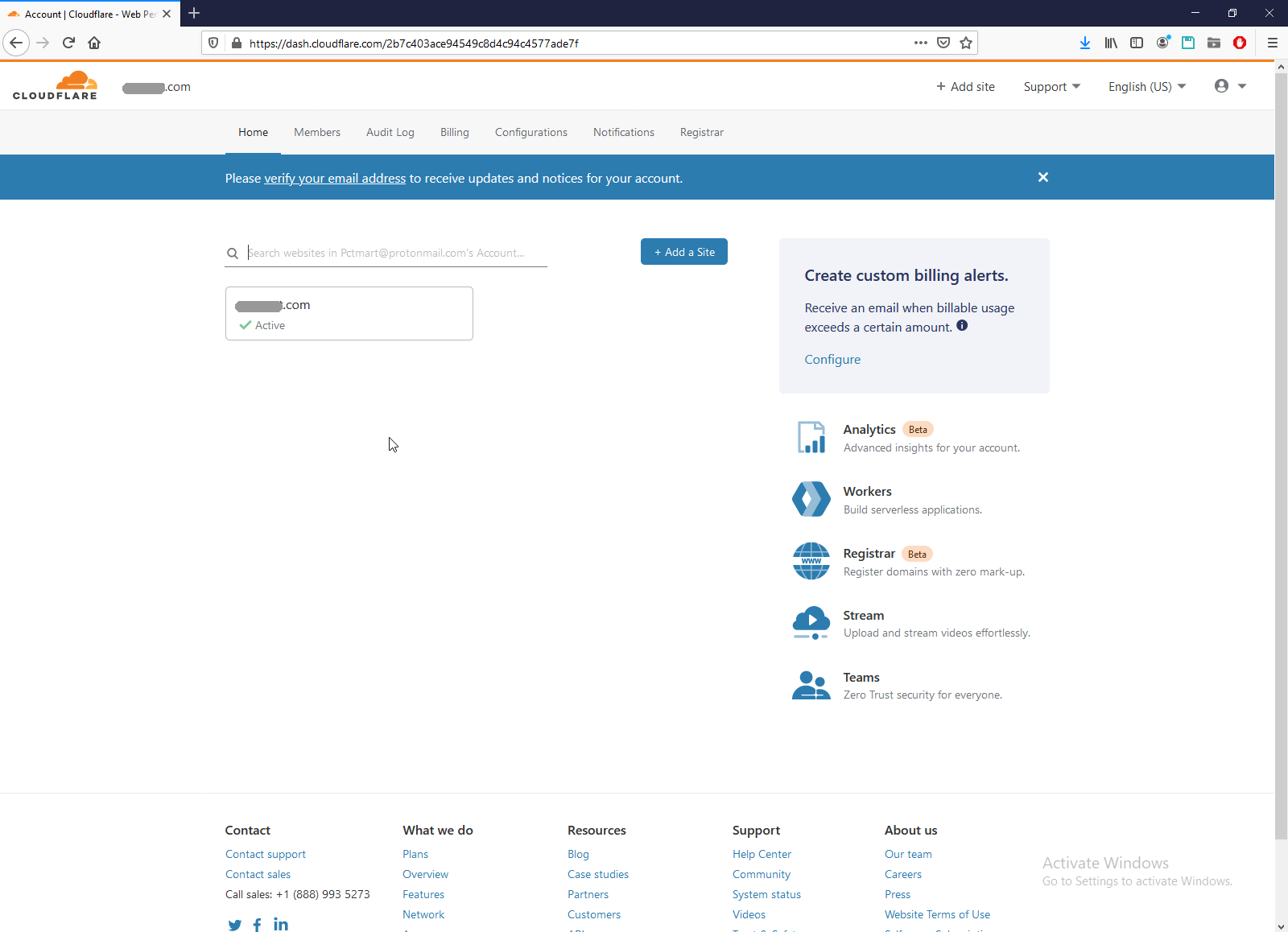Open the Case studies link

point(598,874)
